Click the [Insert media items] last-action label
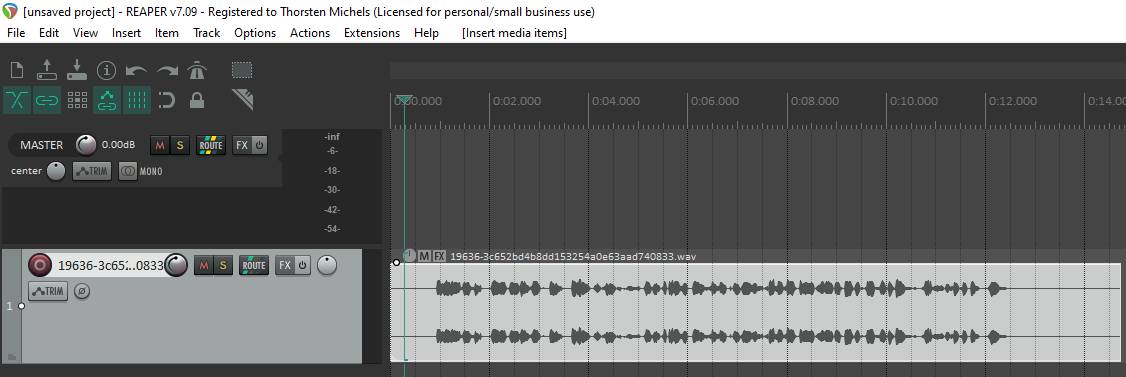Viewport: 1126px width, 377px height. [x=514, y=33]
